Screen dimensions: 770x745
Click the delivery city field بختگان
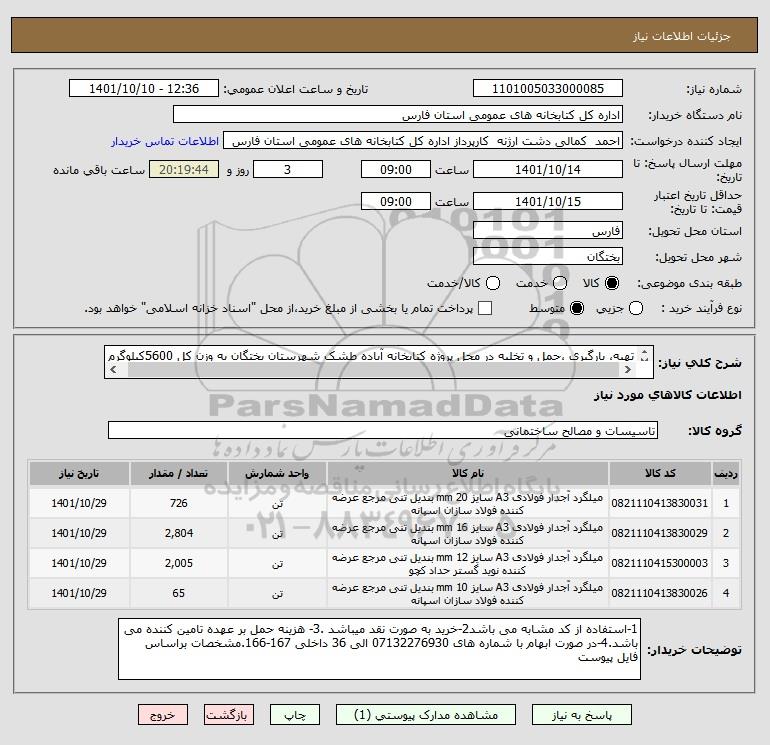[x=548, y=257]
